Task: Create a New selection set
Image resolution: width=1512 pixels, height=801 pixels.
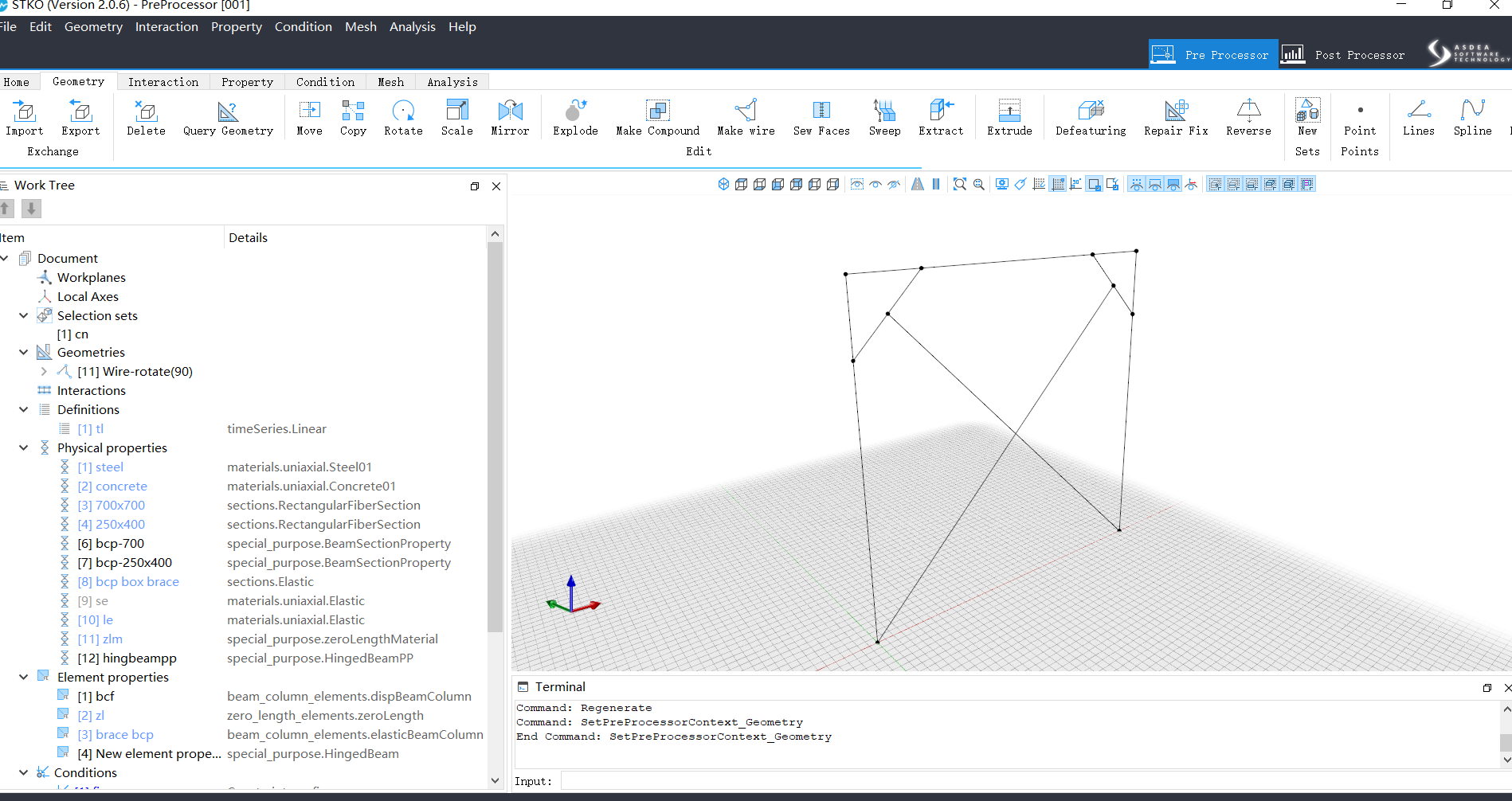Action: tap(1307, 117)
